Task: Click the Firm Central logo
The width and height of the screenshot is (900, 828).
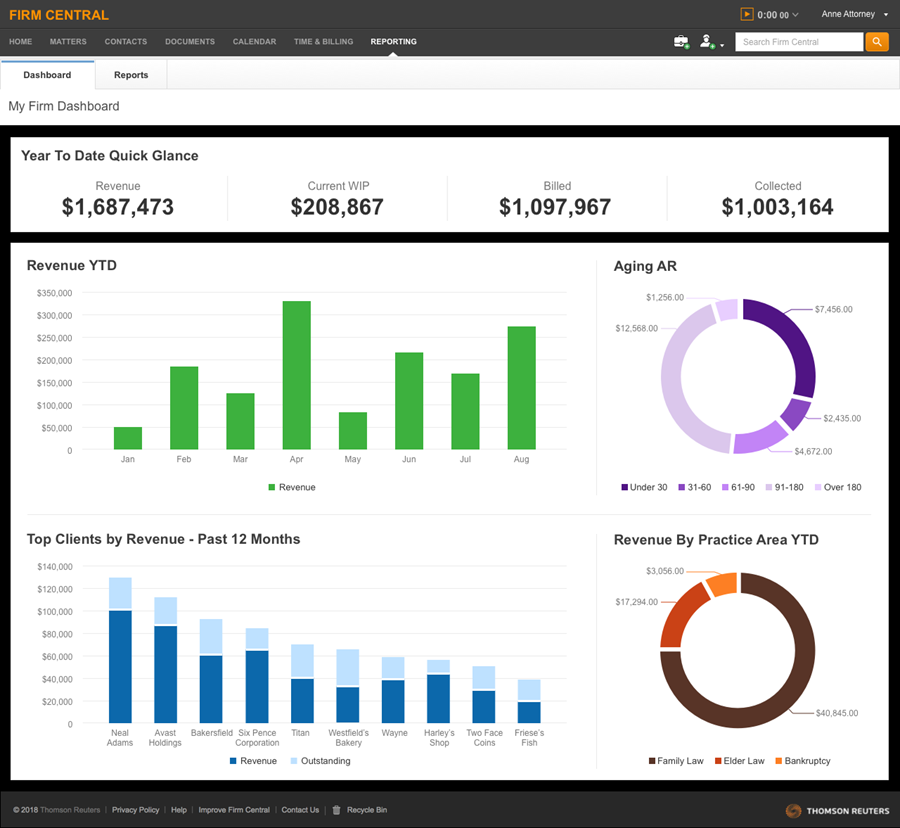Action: 59,15
